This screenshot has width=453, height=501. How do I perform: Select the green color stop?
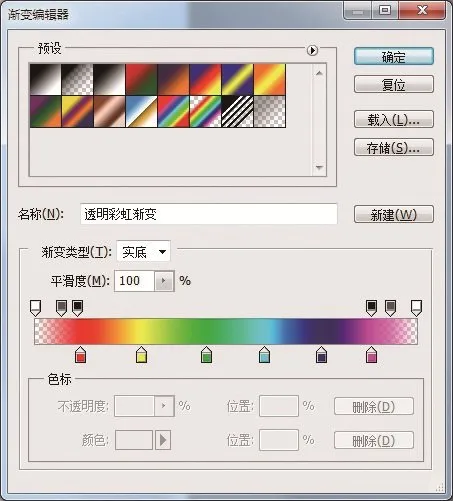(x=207, y=354)
